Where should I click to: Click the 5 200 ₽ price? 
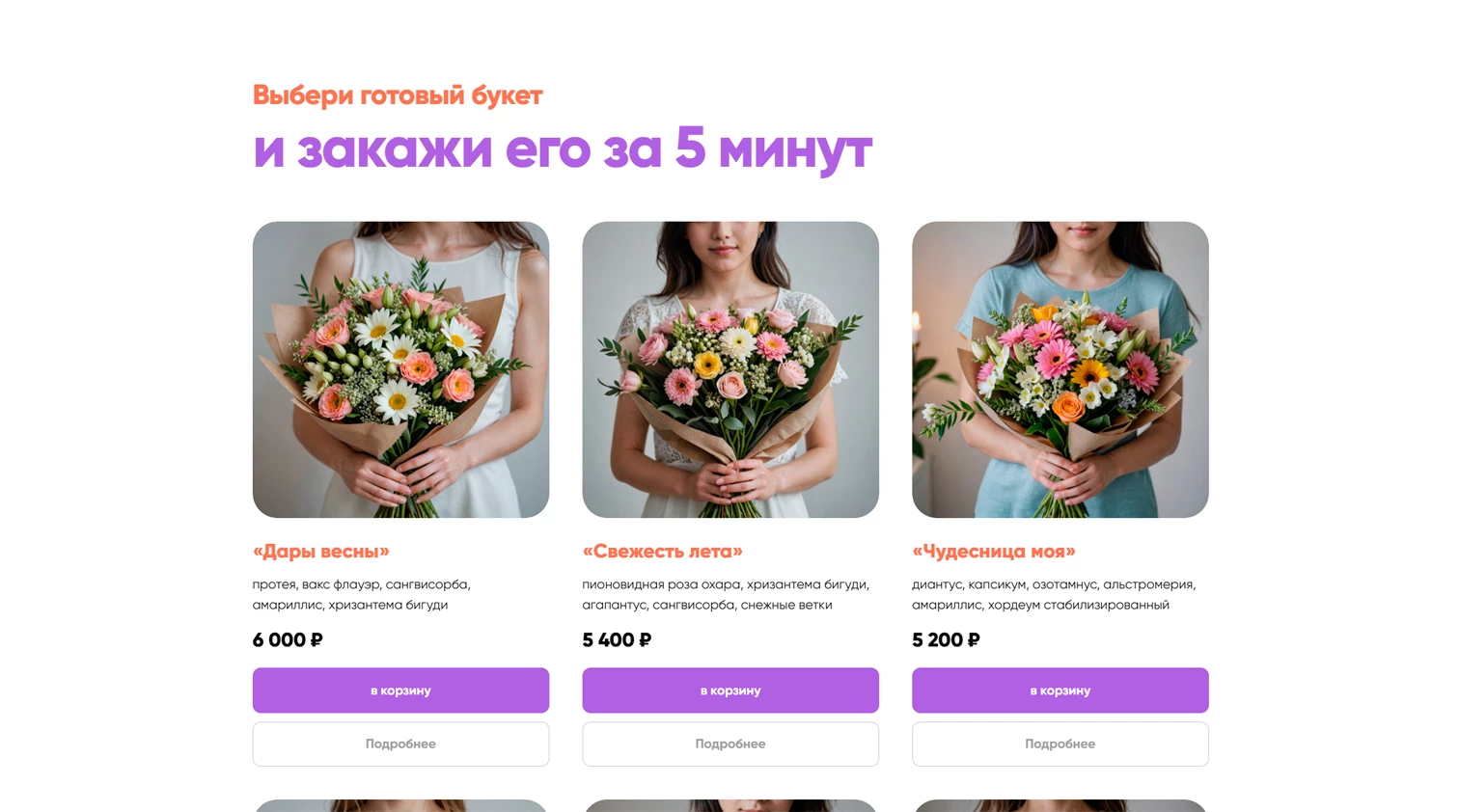[x=946, y=639]
